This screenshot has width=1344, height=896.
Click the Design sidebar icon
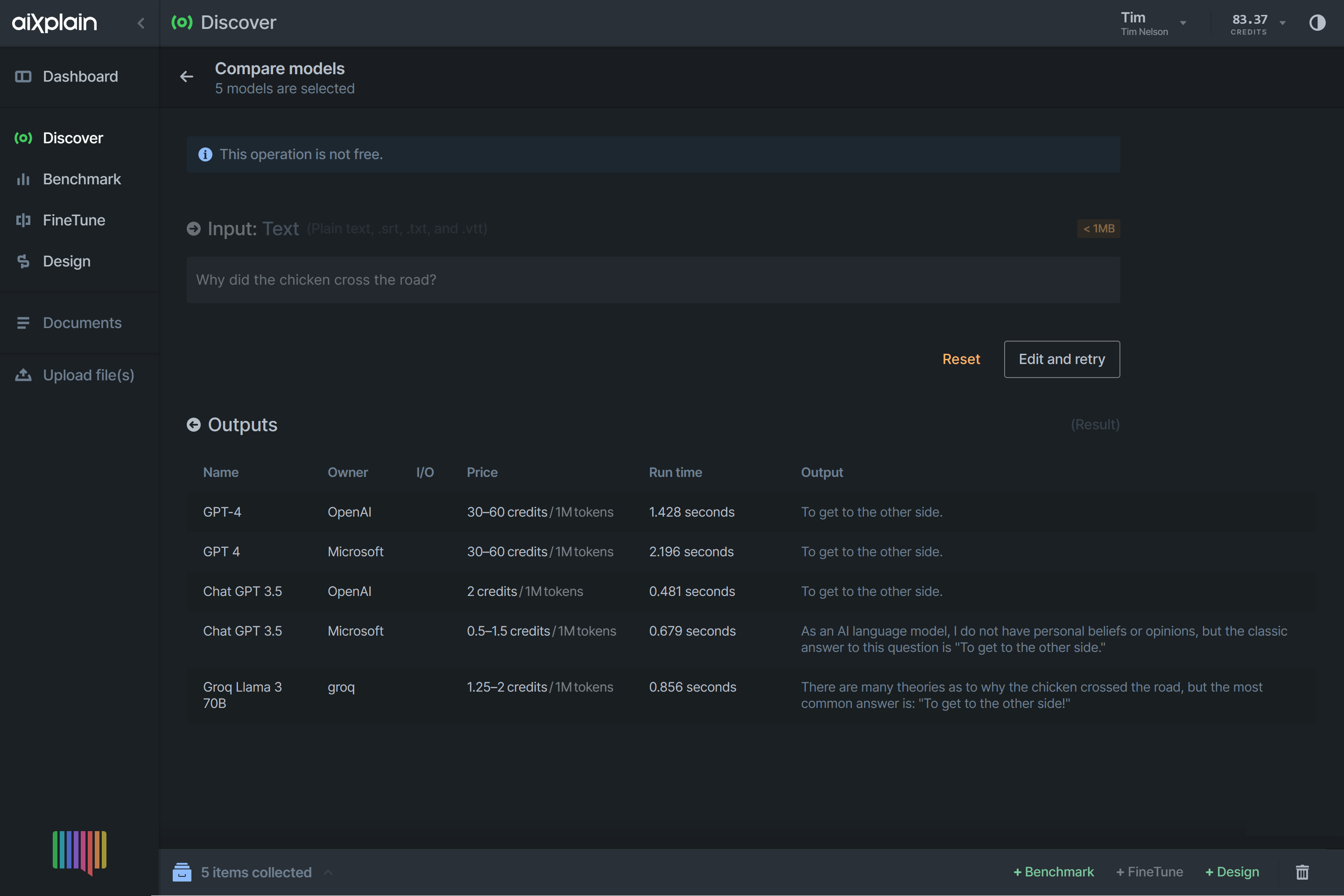[23, 262]
